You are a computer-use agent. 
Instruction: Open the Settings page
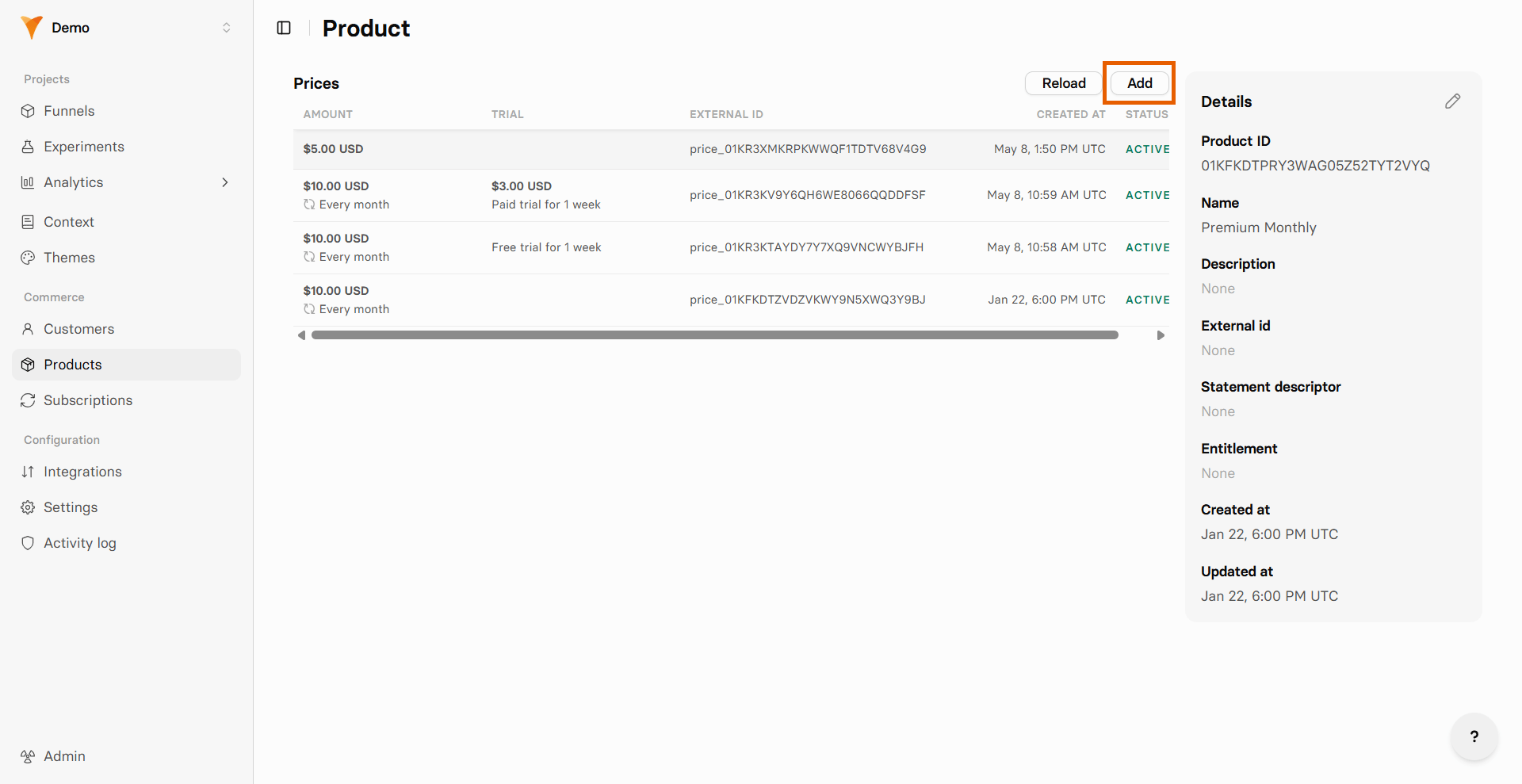point(127,507)
